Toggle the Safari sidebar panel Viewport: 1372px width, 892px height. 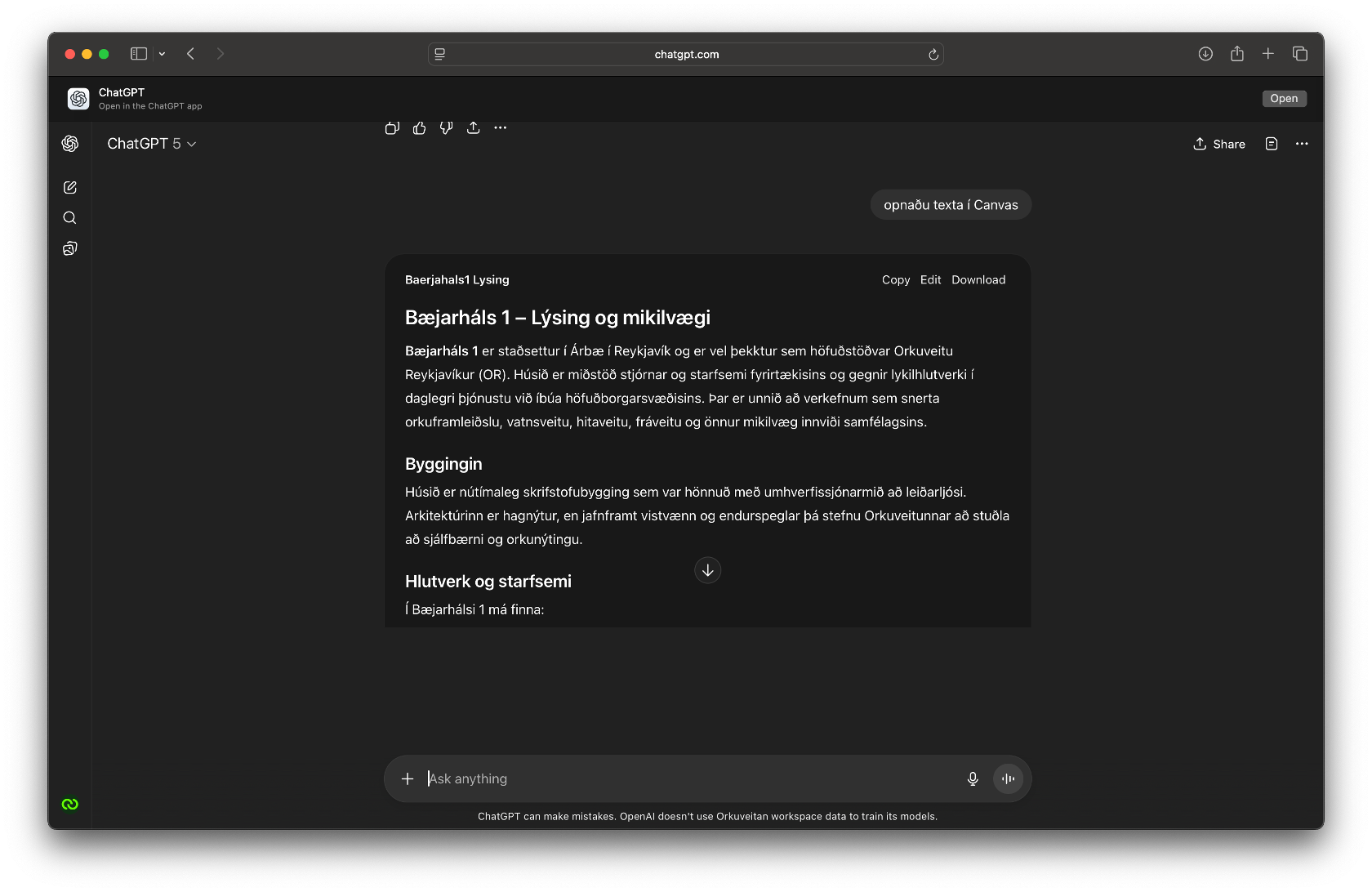coord(139,54)
